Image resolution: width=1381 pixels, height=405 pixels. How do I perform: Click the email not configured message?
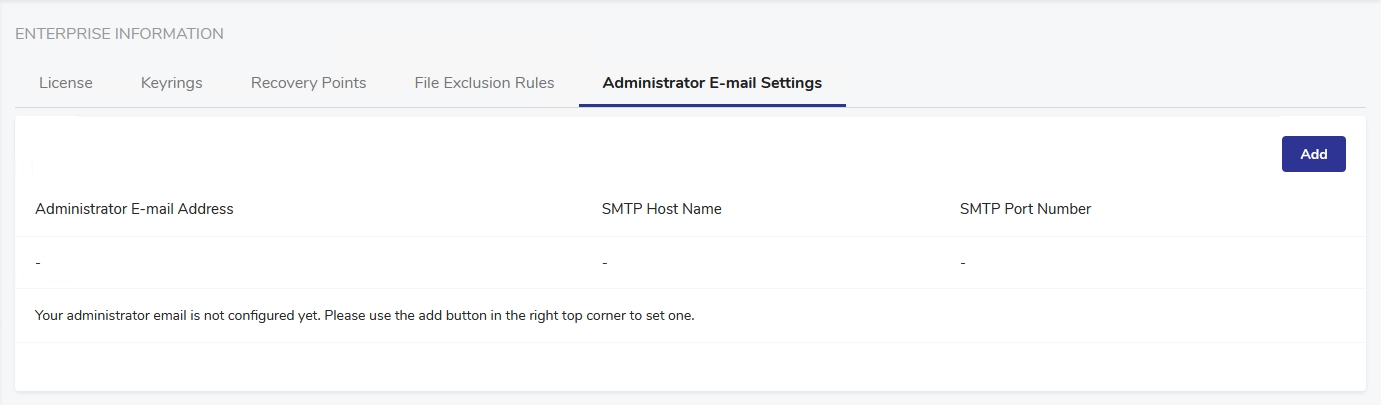pyautogui.click(x=364, y=316)
